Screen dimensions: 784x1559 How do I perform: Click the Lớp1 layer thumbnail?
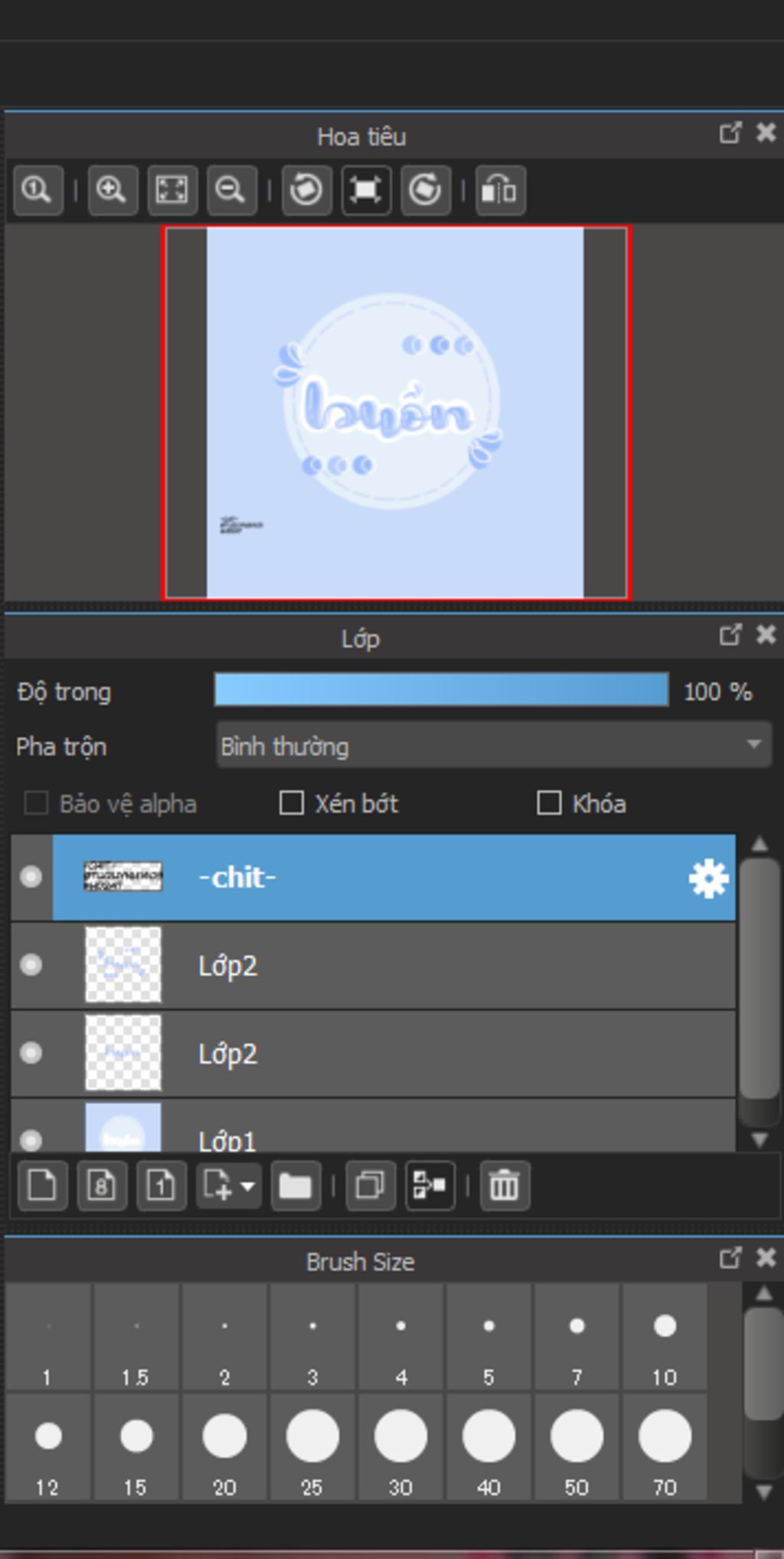(123, 1128)
